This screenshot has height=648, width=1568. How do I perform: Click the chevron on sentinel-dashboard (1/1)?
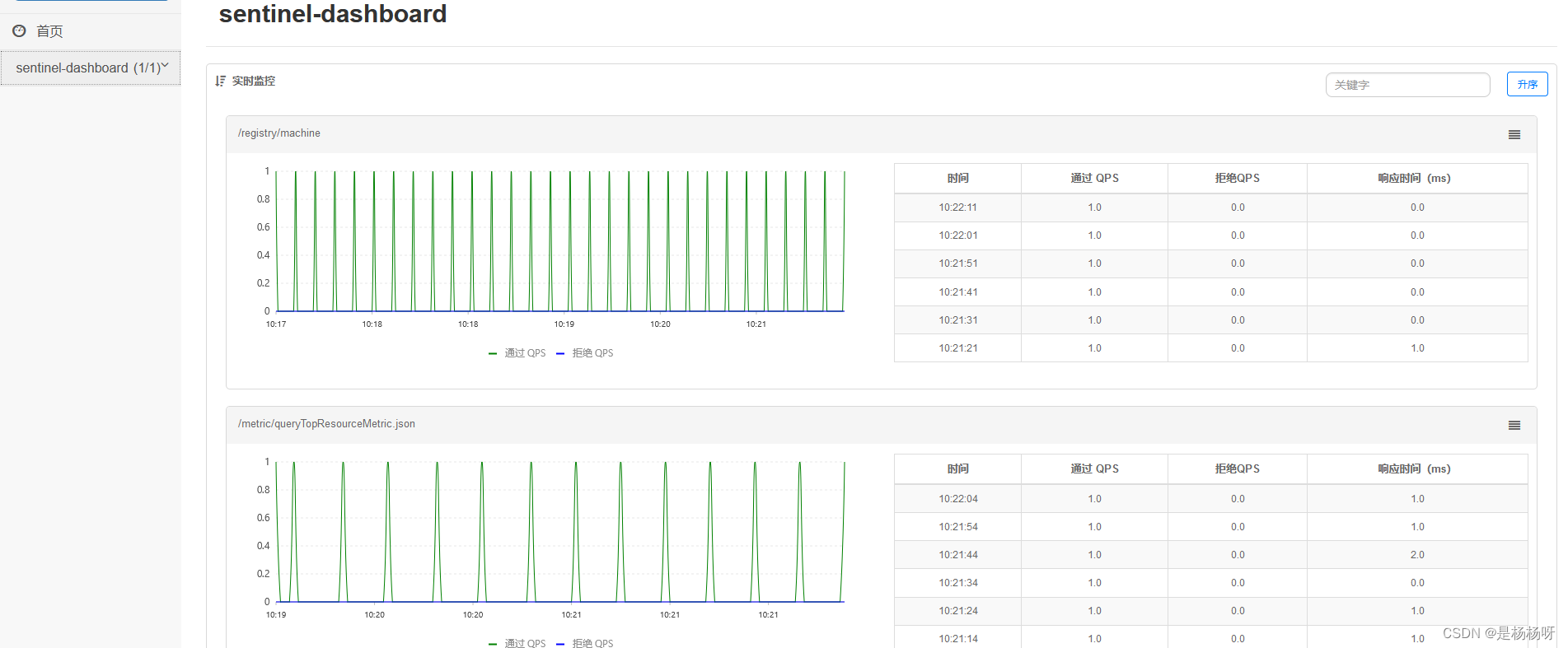(x=165, y=65)
